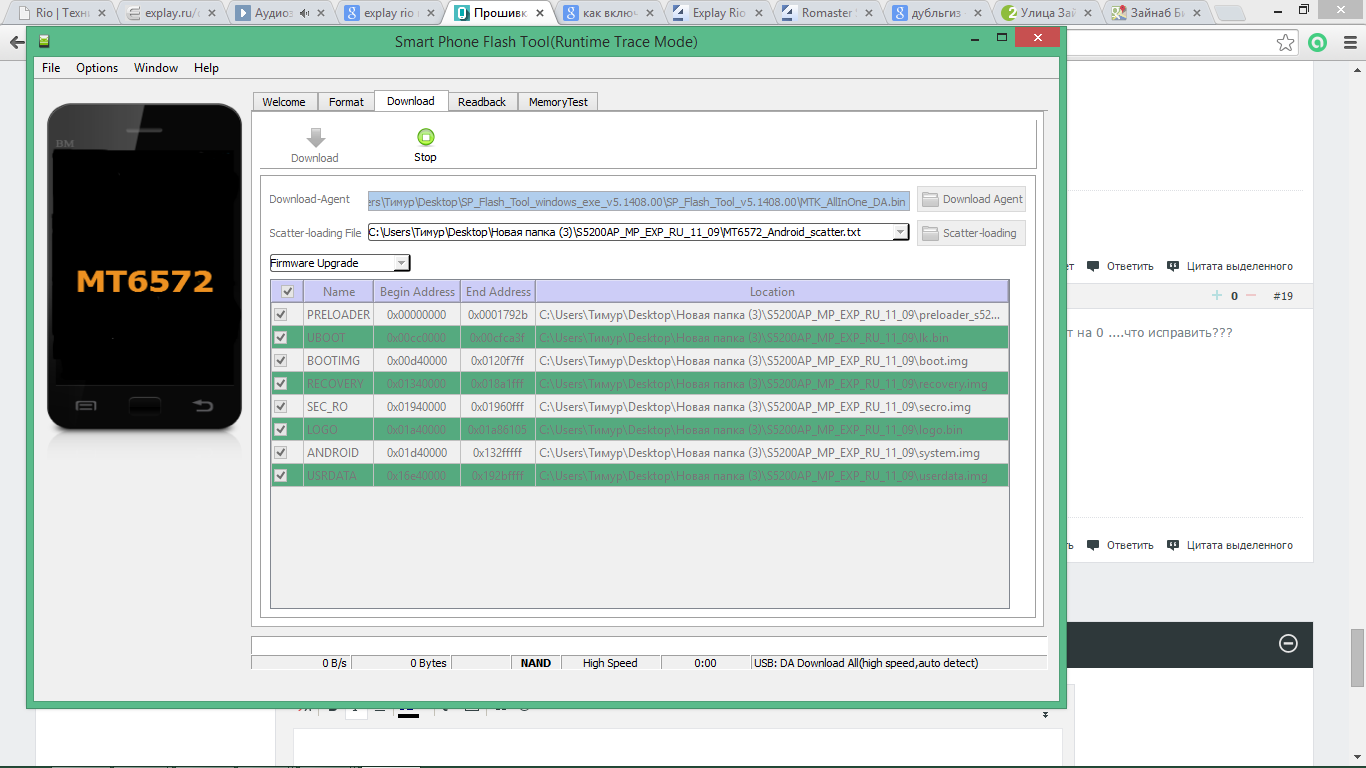This screenshot has height=768, width=1366.
Task: Click the Download arrow icon
Action: pos(315,138)
